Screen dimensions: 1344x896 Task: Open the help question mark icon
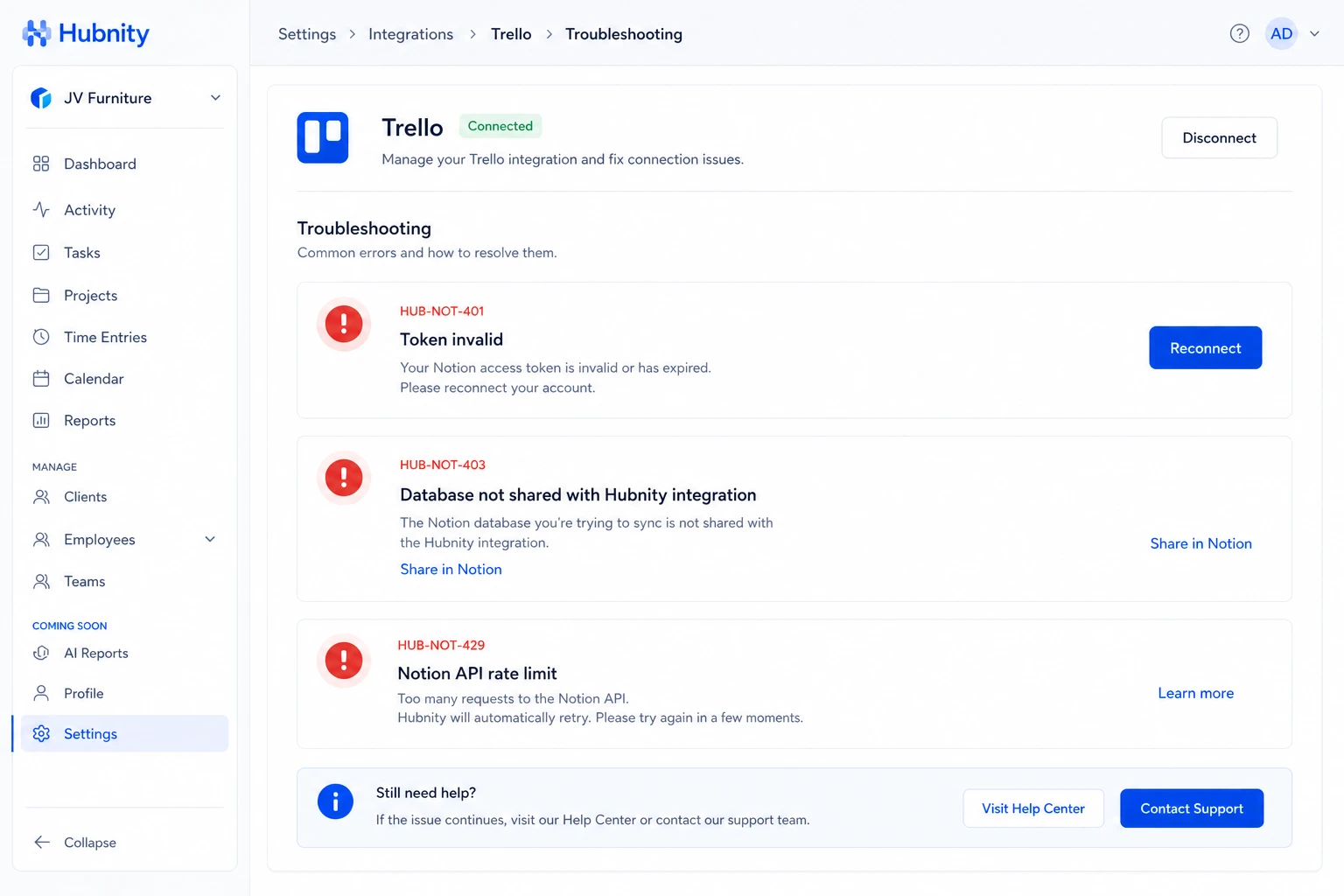pyautogui.click(x=1239, y=33)
